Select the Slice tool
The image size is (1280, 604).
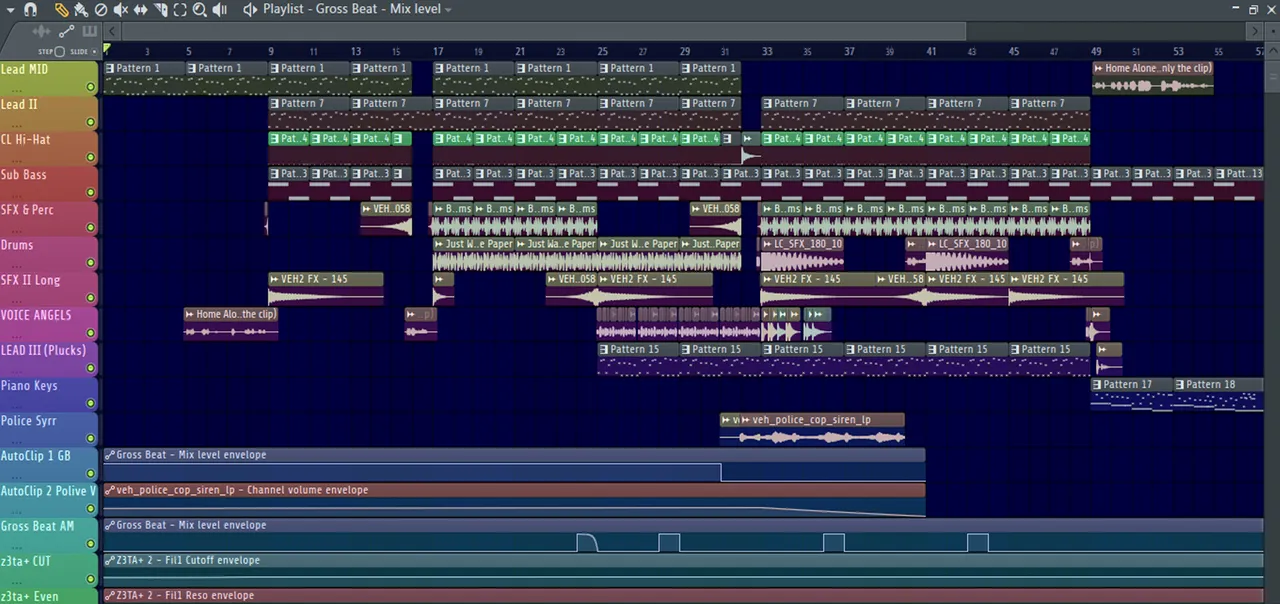pyautogui.click(x=160, y=9)
